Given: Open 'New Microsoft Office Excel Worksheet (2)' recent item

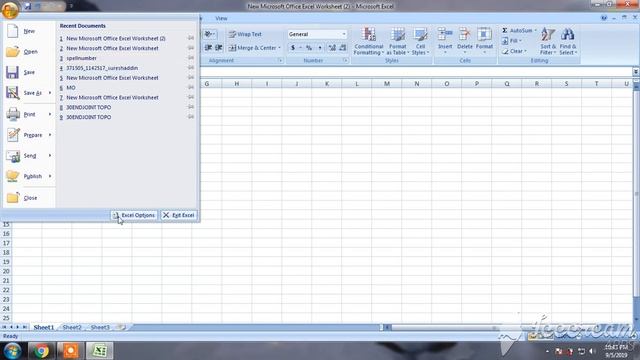Looking at the screenshot, I should point(116,38).
